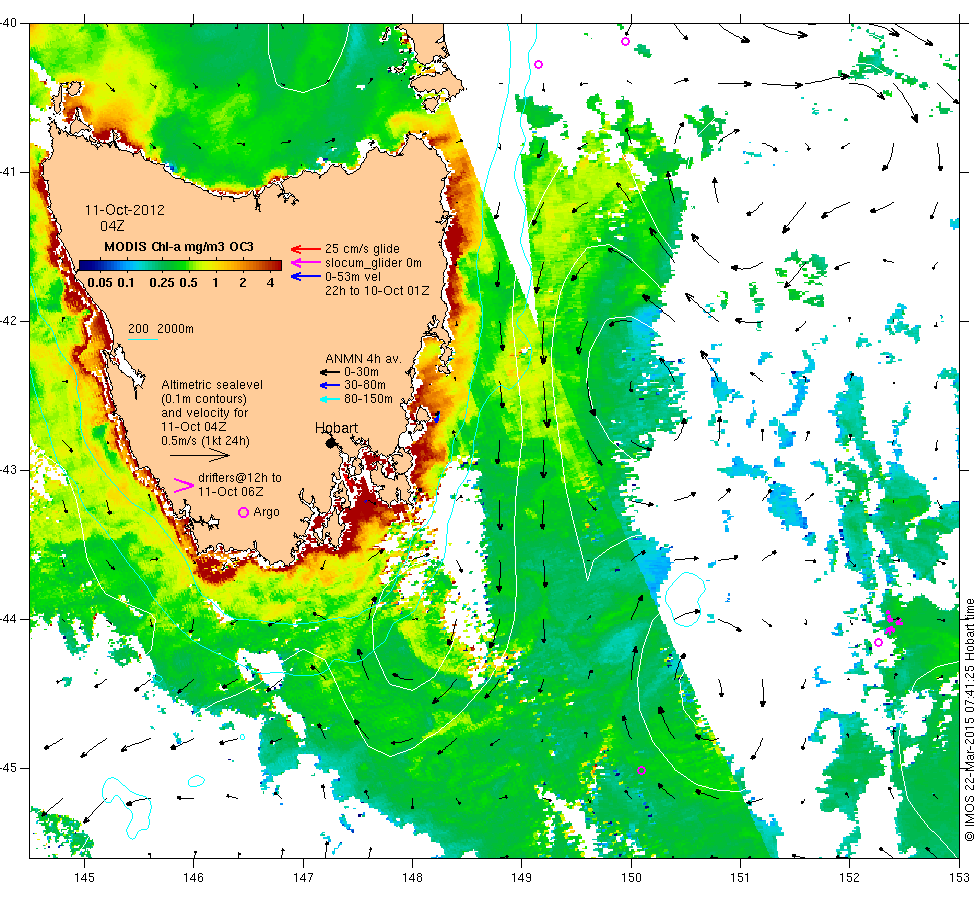Click the Argo float circle beside the magenta drifter cluster
This screenshot has width=980, height=900.
(x=878, y=642)
